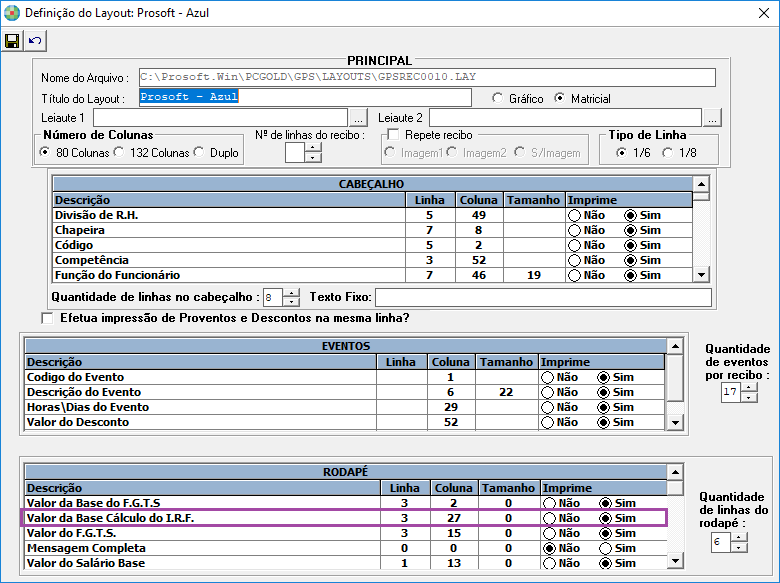Set Sim for Código row in Cabeçalho

click(630, 245)
